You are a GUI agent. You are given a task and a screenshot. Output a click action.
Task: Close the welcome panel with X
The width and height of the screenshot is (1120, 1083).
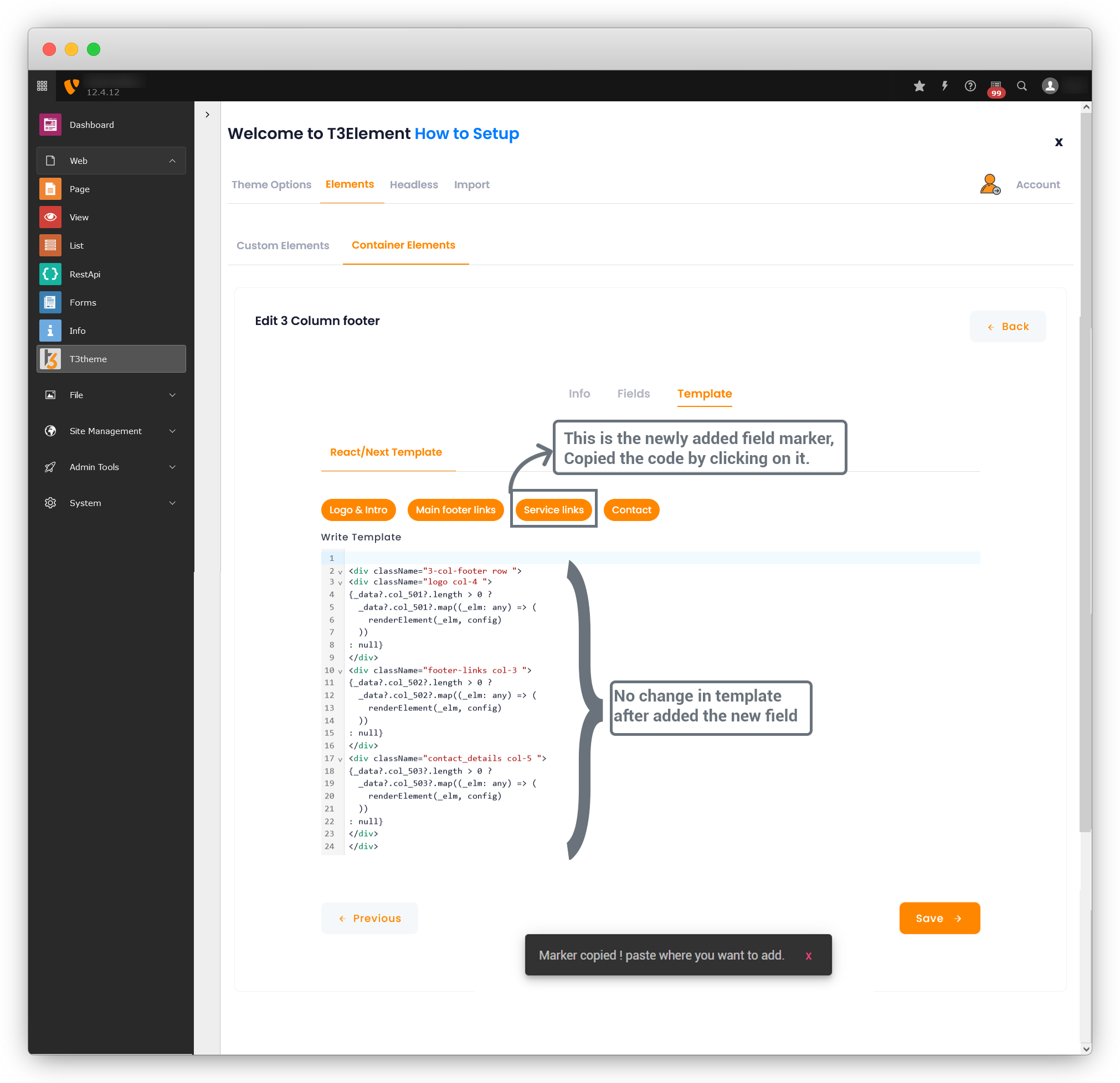tap(1059, 142)
